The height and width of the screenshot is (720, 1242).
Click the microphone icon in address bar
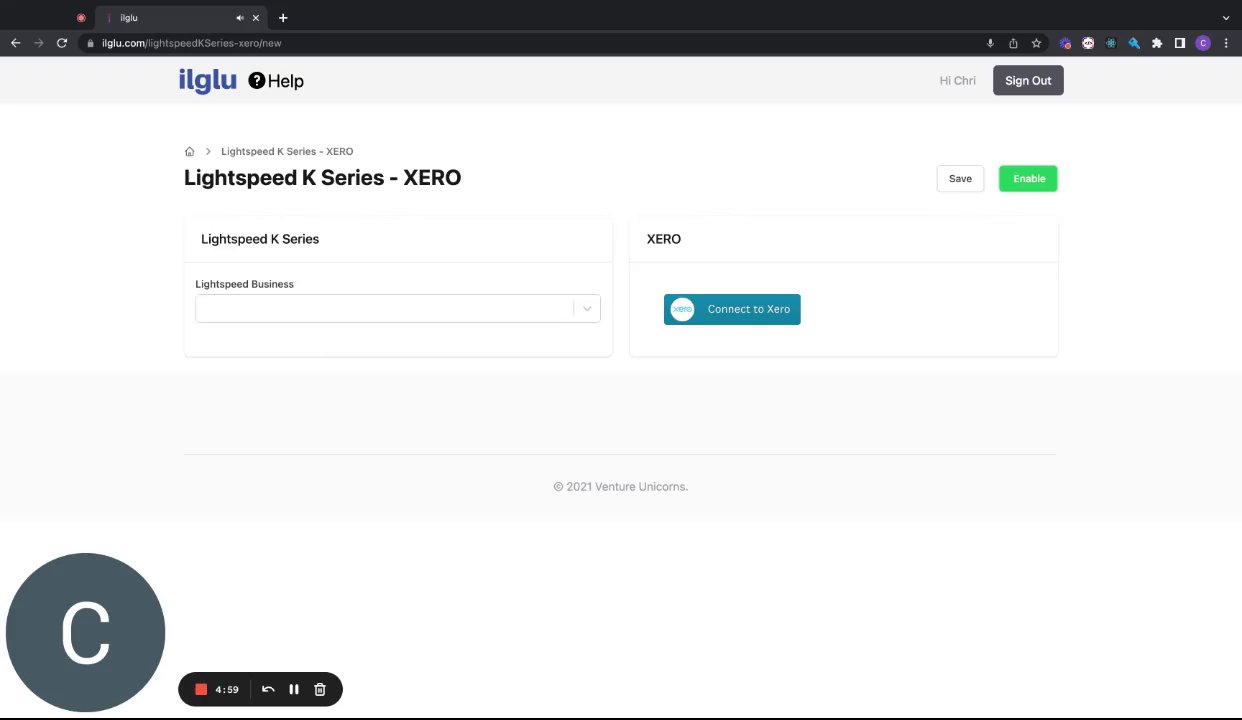tap(990, 43)
